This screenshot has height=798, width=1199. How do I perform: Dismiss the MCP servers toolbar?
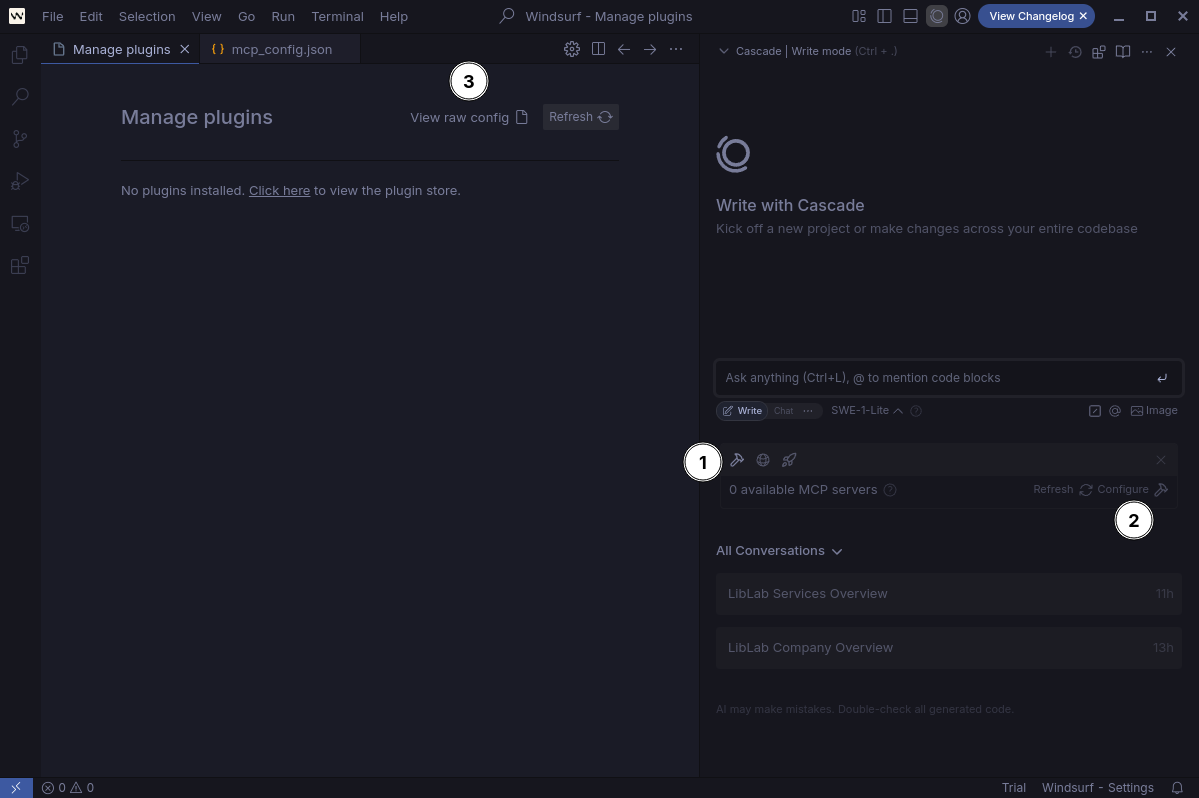[1161, 459]
